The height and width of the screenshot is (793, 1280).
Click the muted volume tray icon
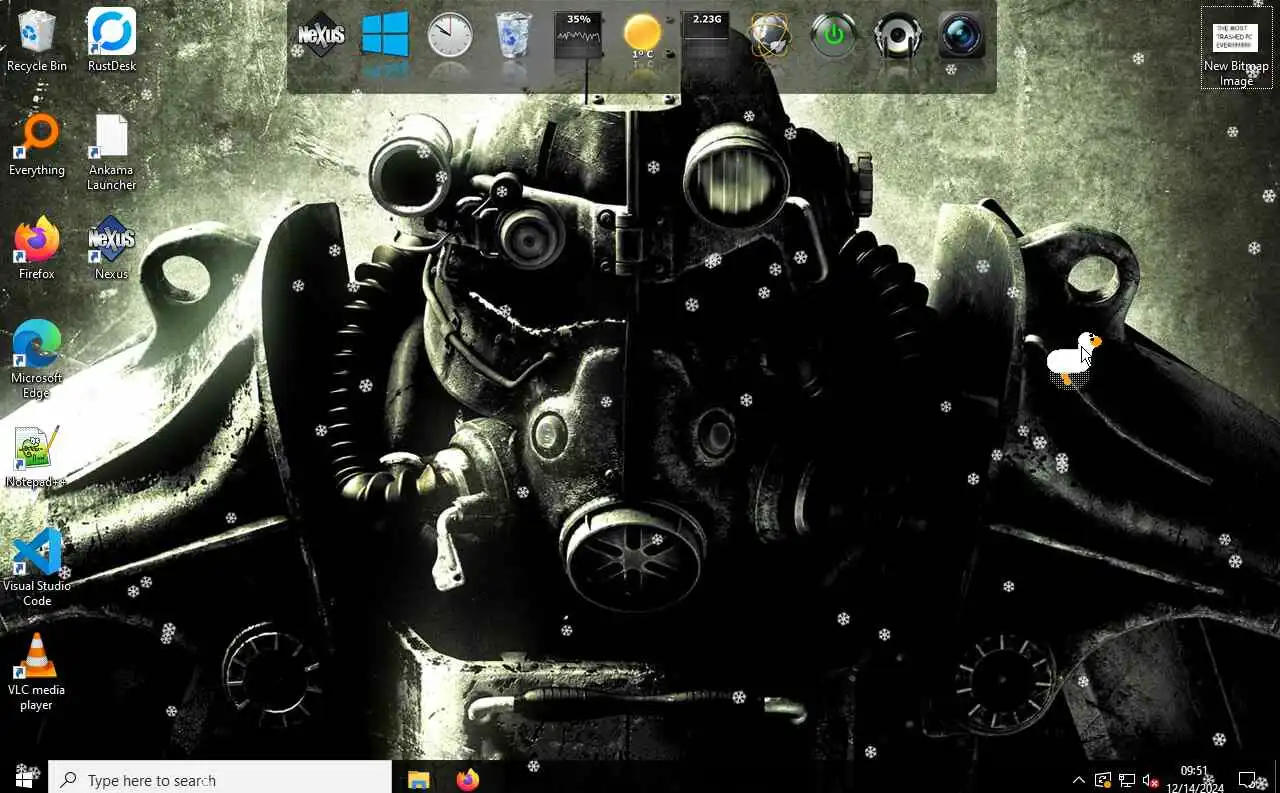click(x=1150, y=780)
